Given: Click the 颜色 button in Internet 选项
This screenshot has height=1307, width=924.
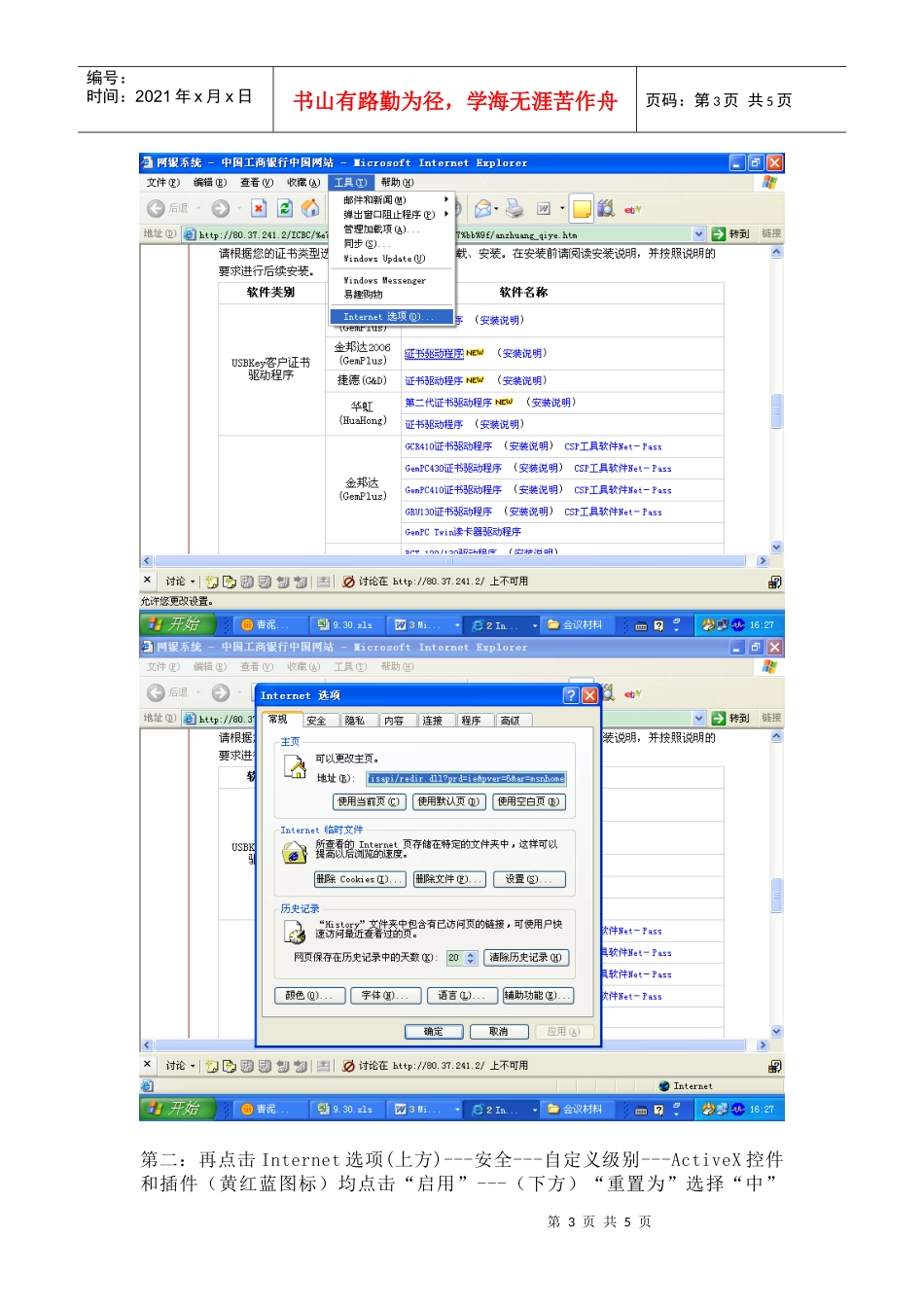Looking at the screenshot, I should click(x=309, y=996).
